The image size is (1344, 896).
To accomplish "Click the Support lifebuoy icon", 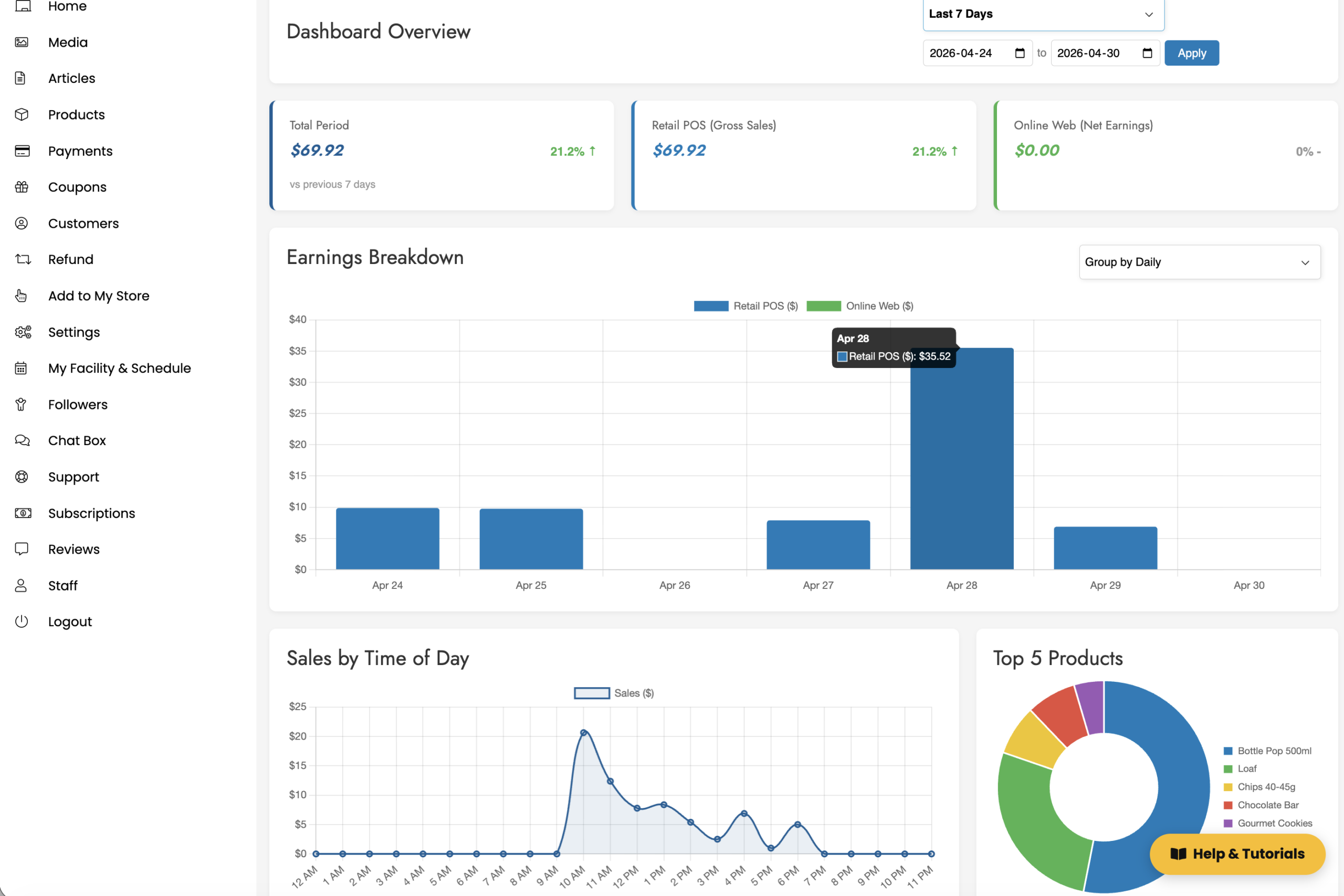I will tap(22, 477).
